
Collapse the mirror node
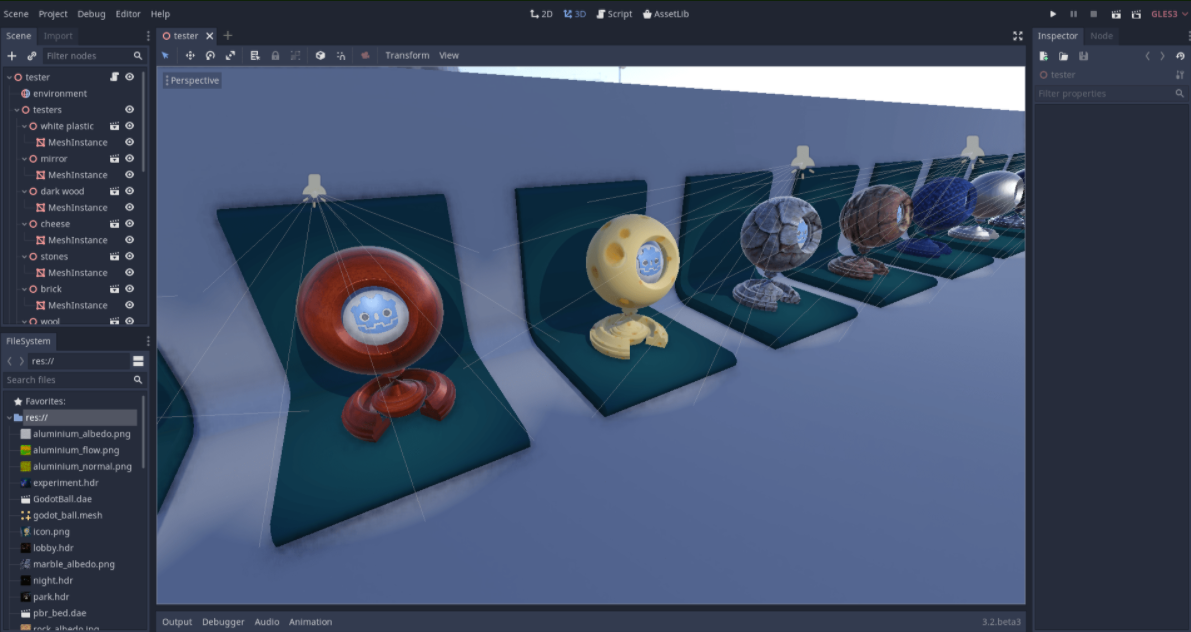pos(24,159)
